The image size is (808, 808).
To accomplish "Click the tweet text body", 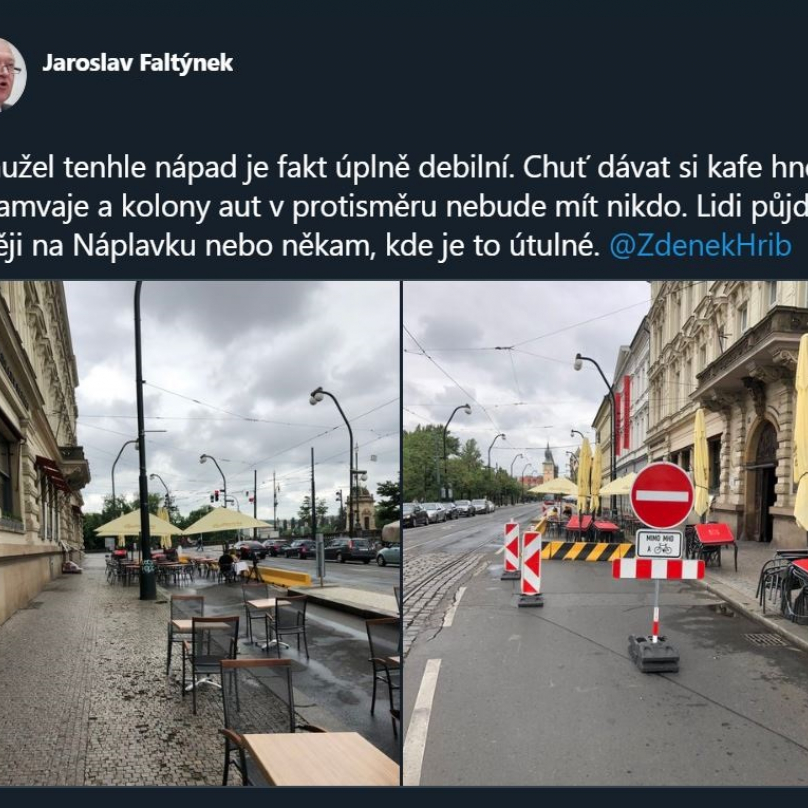I will click(x=404, y=206).
